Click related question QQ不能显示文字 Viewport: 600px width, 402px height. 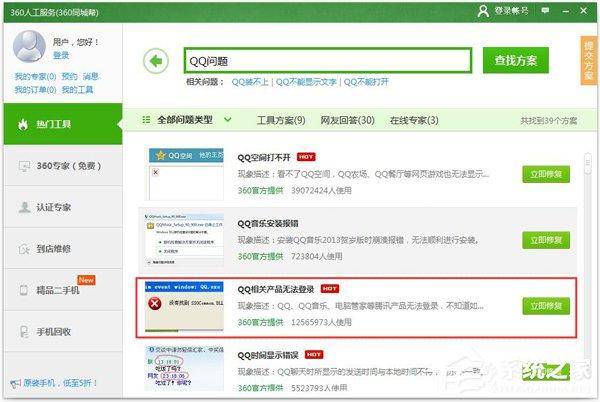[306, 82]
